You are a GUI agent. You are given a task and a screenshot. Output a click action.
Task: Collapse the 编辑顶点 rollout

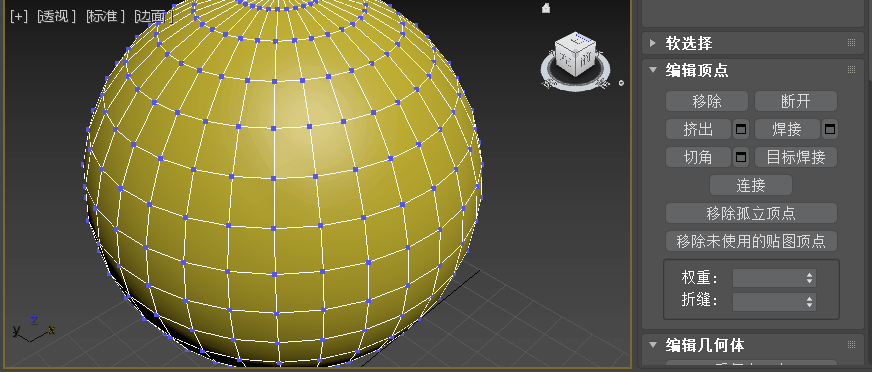coord(653,70)
